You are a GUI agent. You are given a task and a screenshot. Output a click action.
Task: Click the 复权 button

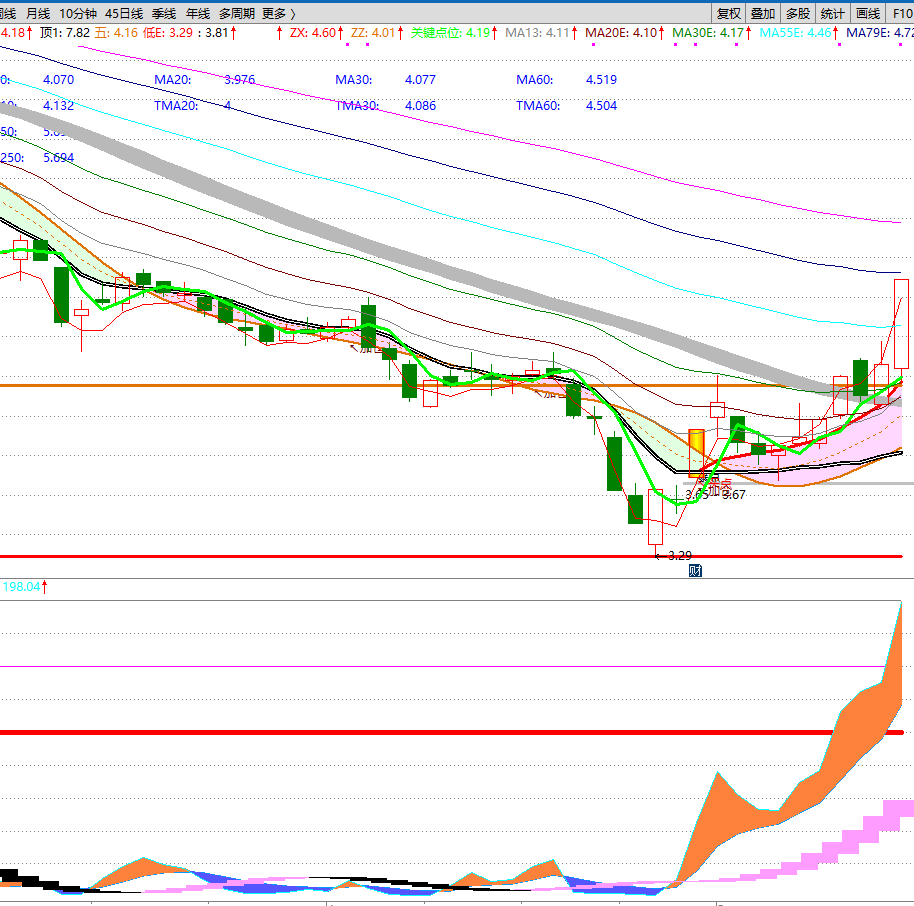[x=728, y=13]
